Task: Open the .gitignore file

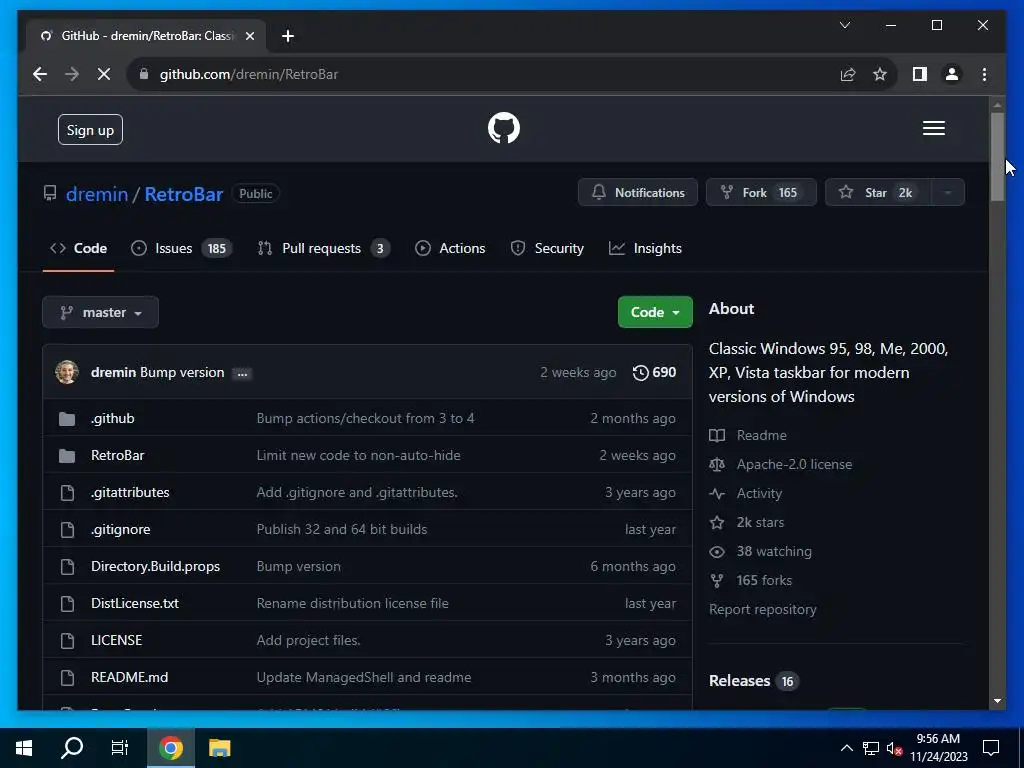Action: (120, 530)
